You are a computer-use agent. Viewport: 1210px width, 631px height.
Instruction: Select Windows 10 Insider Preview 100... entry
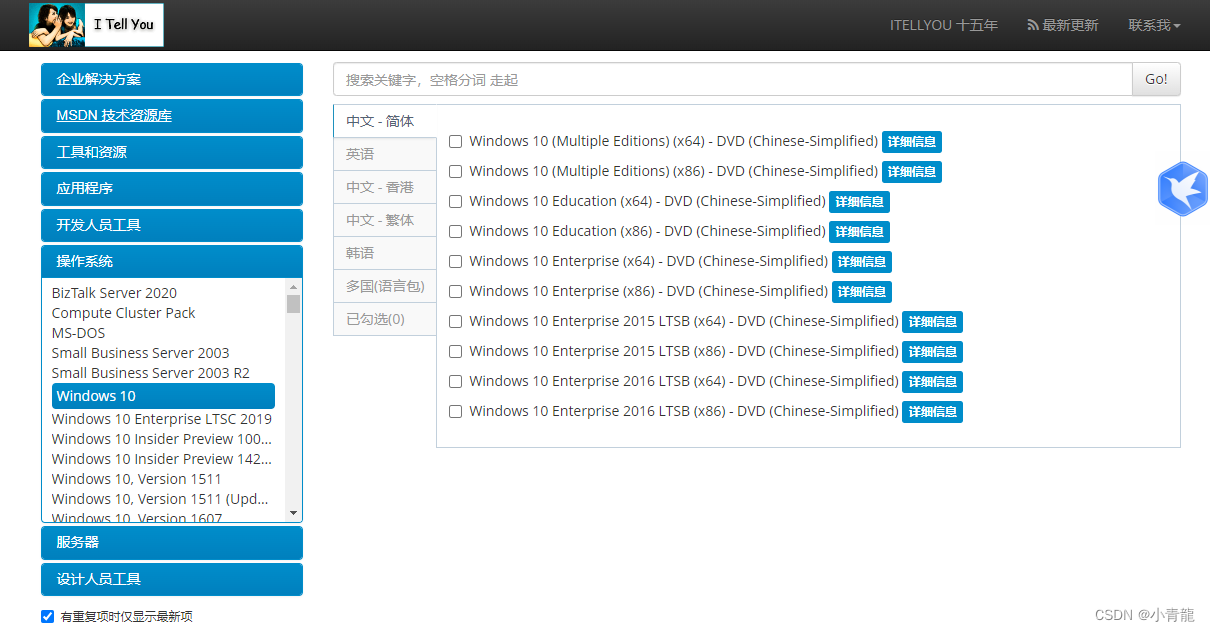click(162, 439)
